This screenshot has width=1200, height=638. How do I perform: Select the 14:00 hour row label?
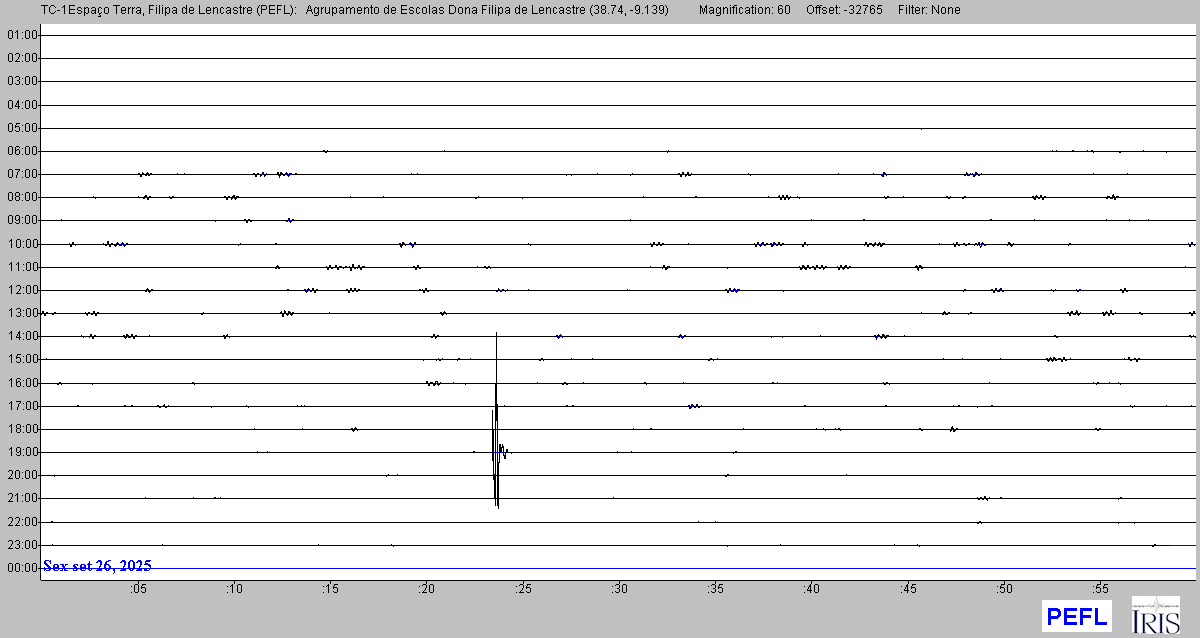click(x=21, y=336)
